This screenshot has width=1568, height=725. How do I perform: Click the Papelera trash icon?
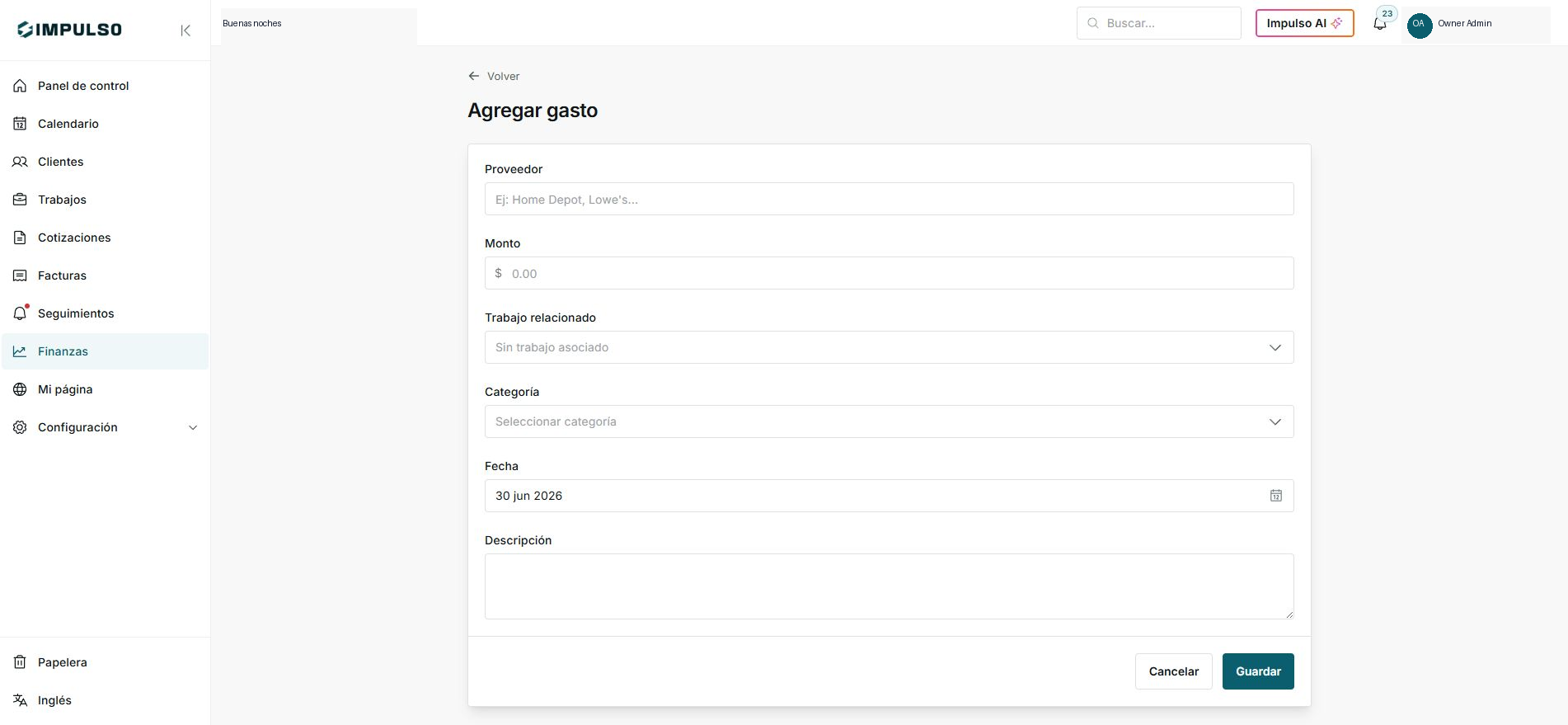(20, 662)
